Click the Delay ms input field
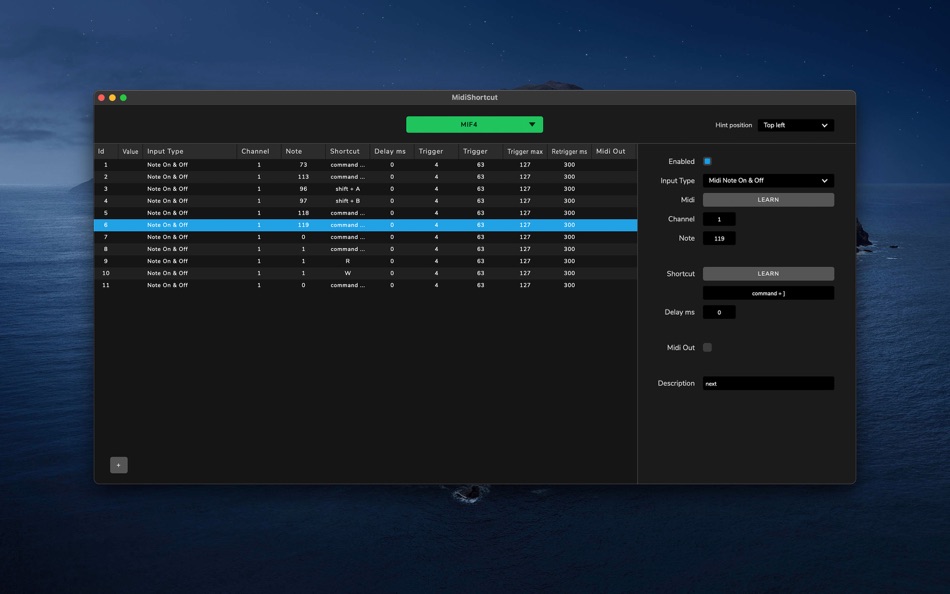Viewport: 950px width, 594px height. [x=719, y=312]
